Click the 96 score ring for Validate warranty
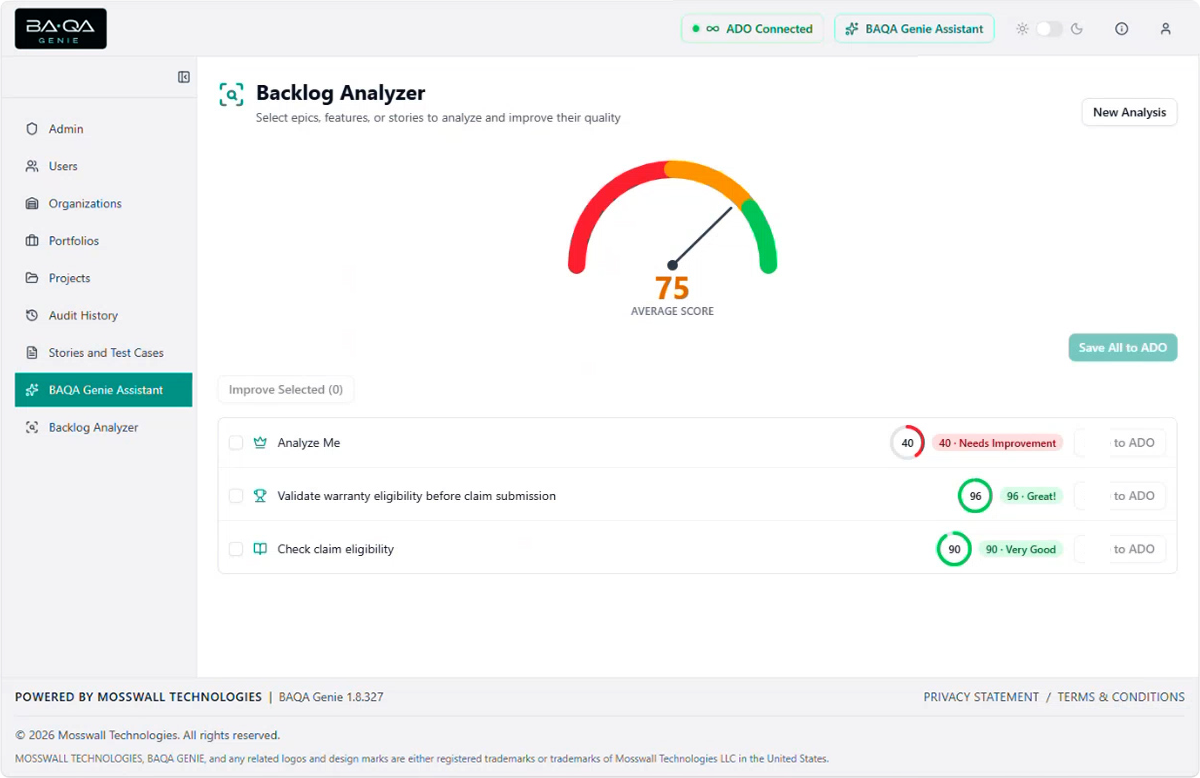The height and width of the screenshot is (778, 1200). [975, 496]
